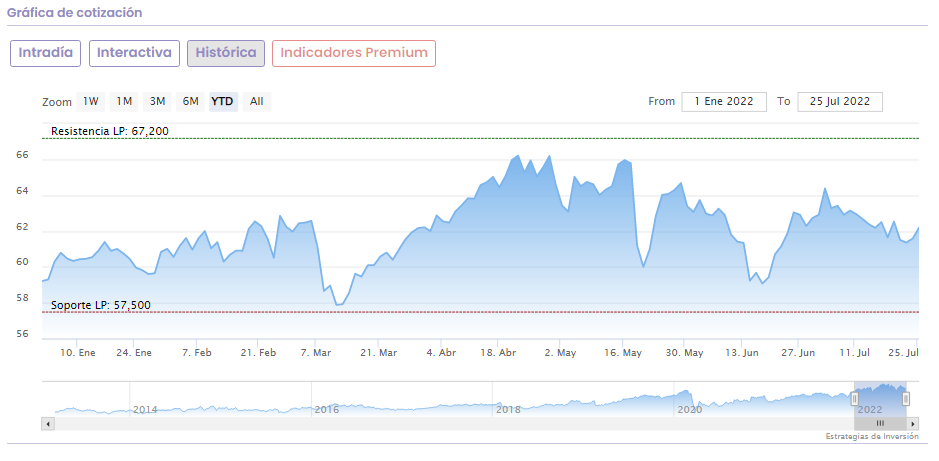Click the 2018 area in navigator timeline

click(508, 409)
